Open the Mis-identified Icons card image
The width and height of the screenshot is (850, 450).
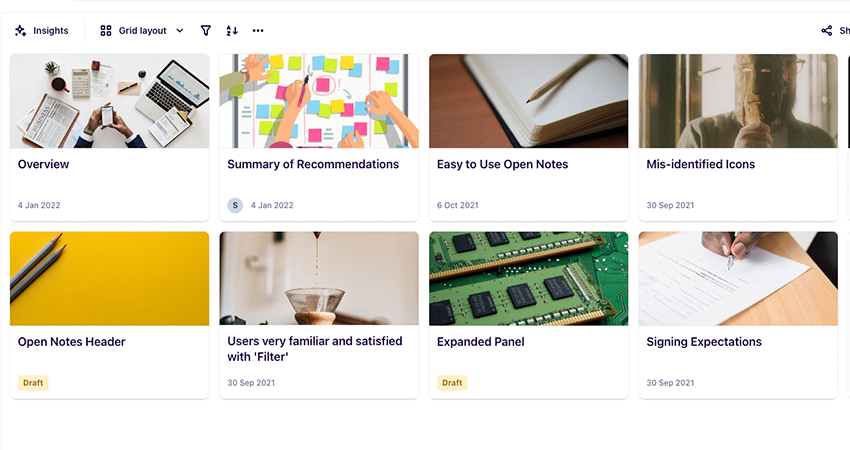click(738, 101)
